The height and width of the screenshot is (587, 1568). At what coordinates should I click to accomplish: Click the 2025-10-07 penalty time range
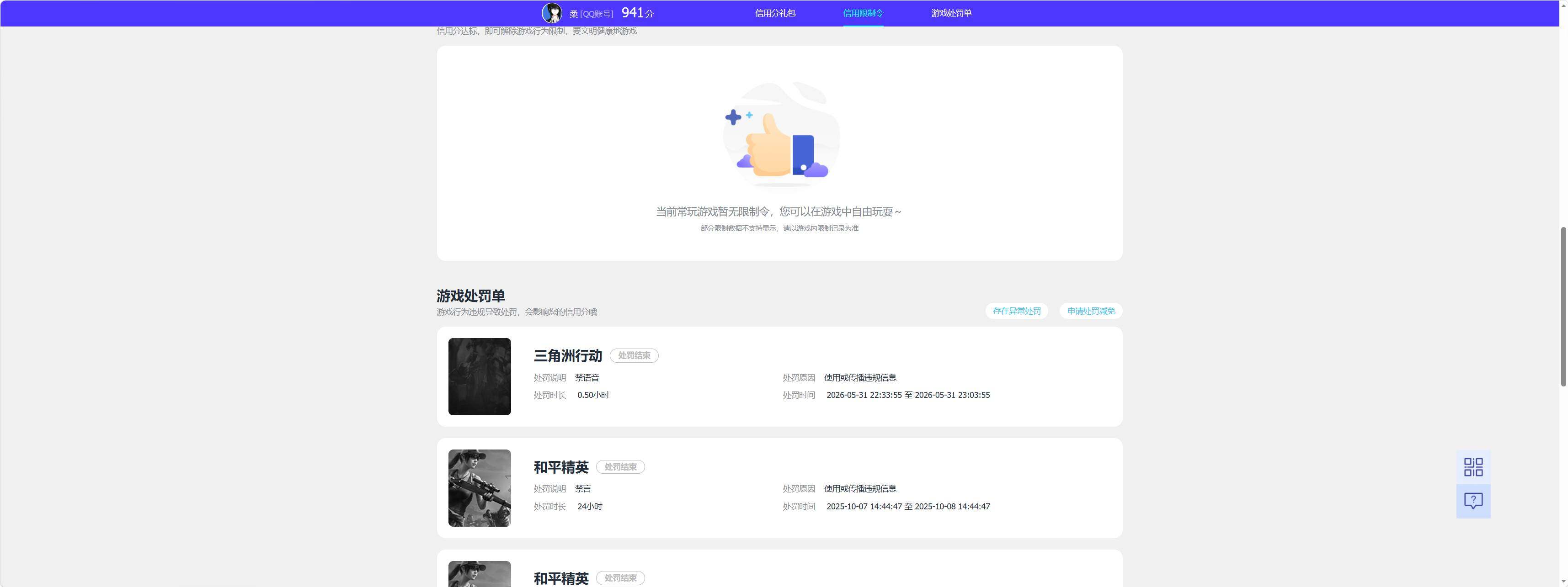[908, 506]
